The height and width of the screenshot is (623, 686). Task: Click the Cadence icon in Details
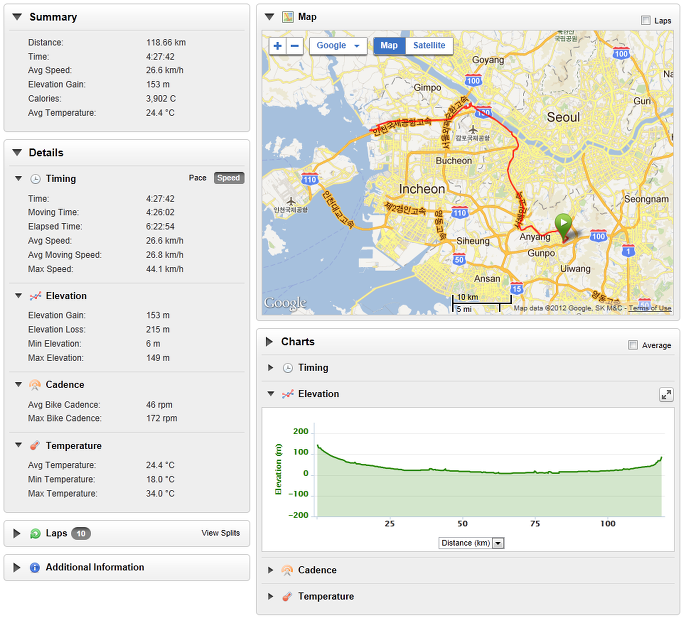tap(35, 385)
